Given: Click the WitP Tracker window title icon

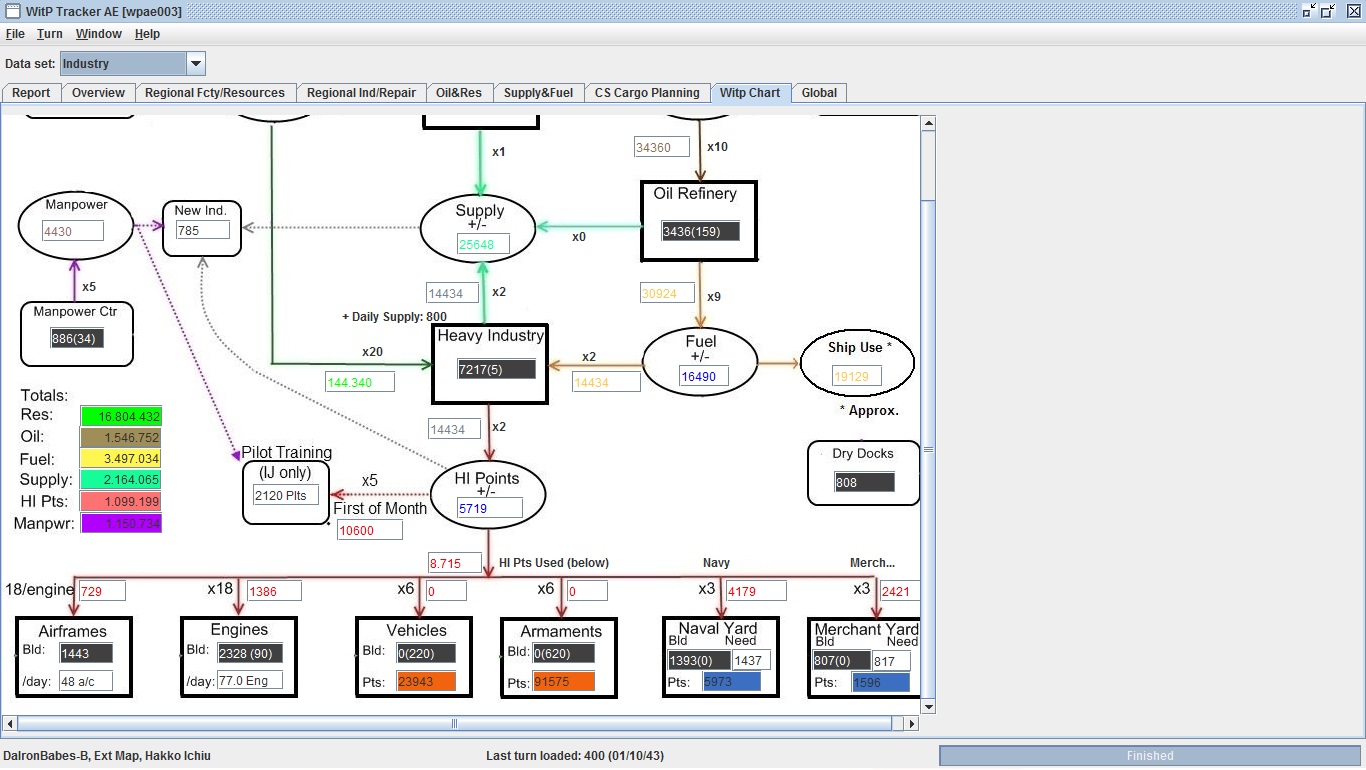Looking at the screenshot, I should pyautogui.click(x=11, y=11).
